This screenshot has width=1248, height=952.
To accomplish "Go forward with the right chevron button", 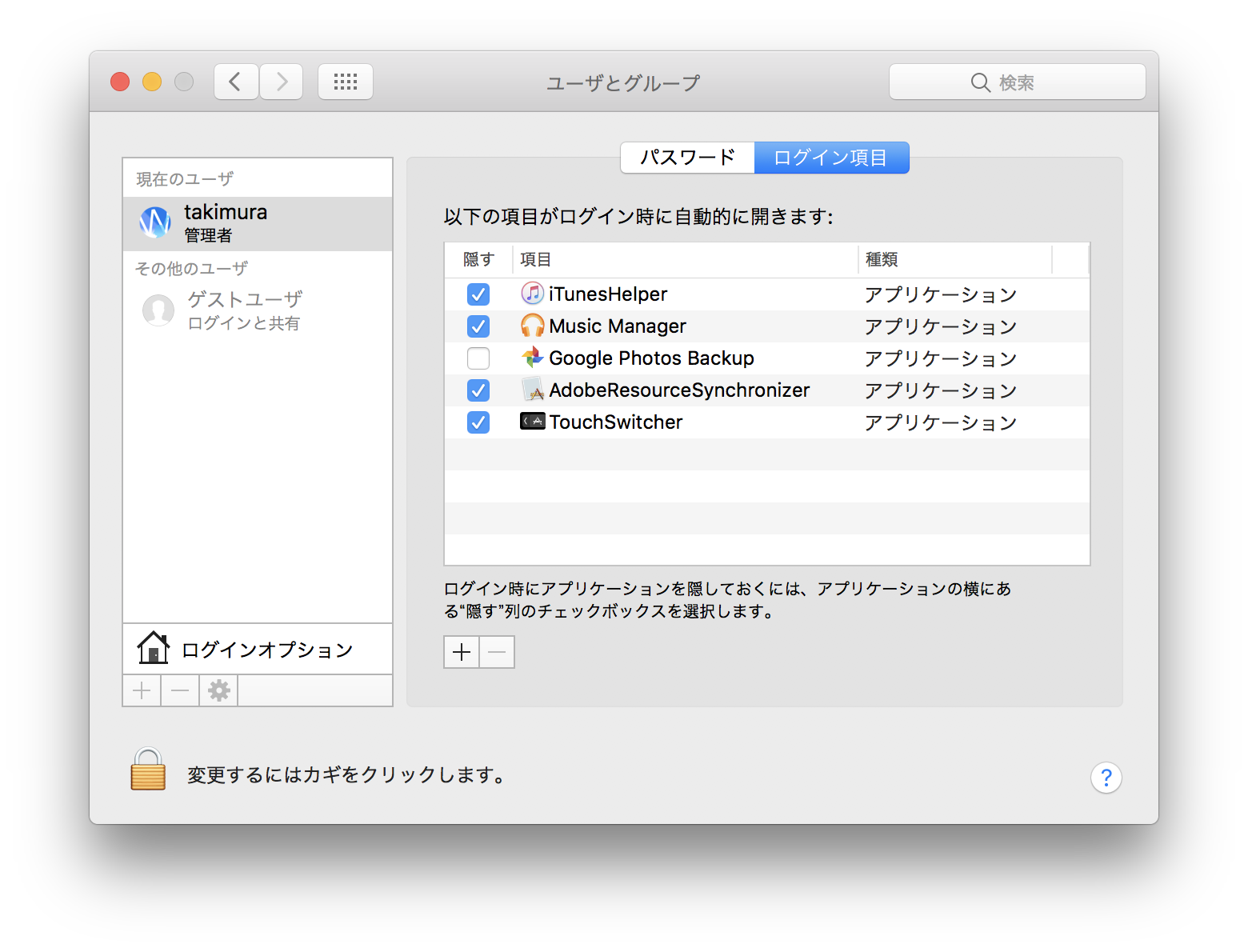I will [282, 82].
